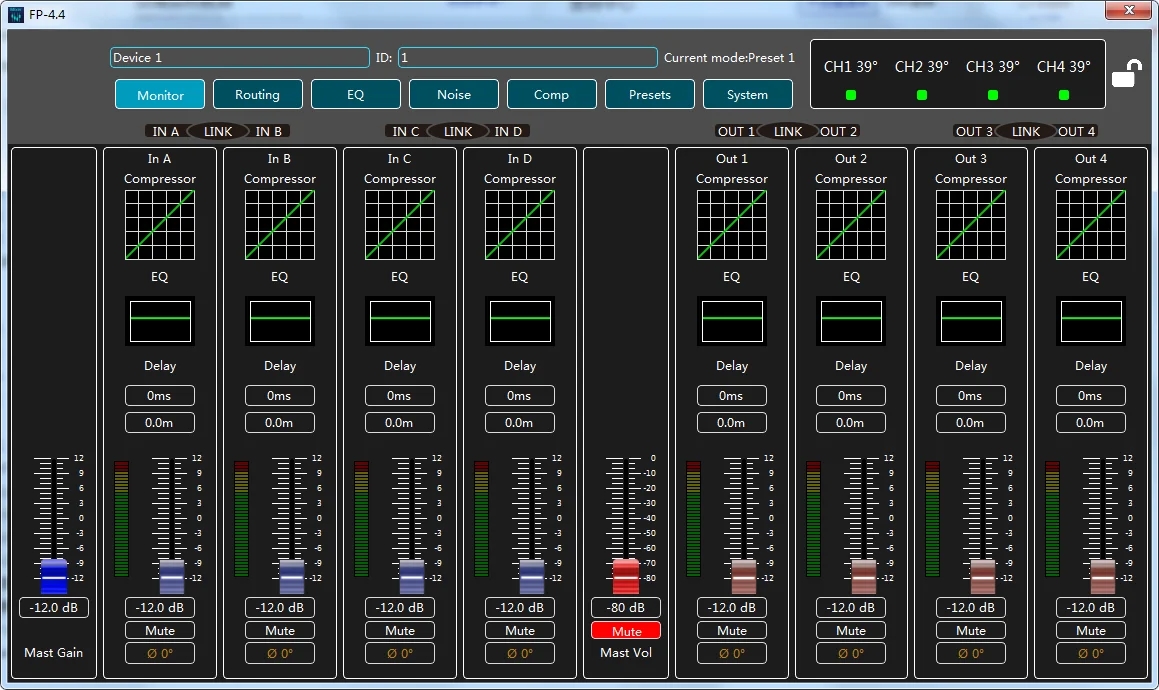This screenshot has height=690, width=1159.
Task: Toggle LINK between OUT 3 and OUT 4
Action: coord(1026,131)
